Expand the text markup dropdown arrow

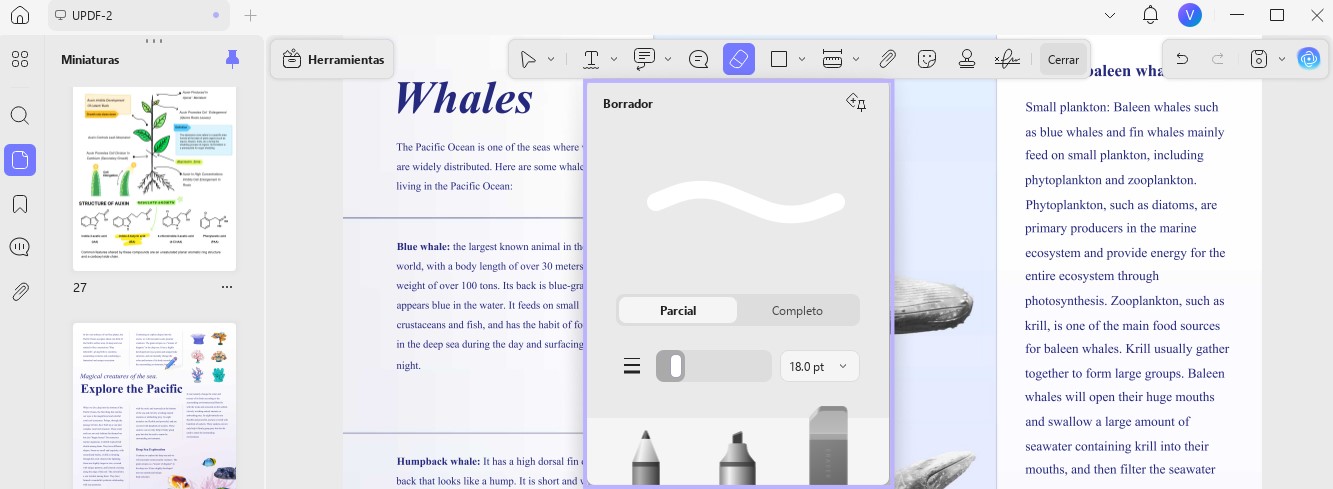[x=614, y=60]
